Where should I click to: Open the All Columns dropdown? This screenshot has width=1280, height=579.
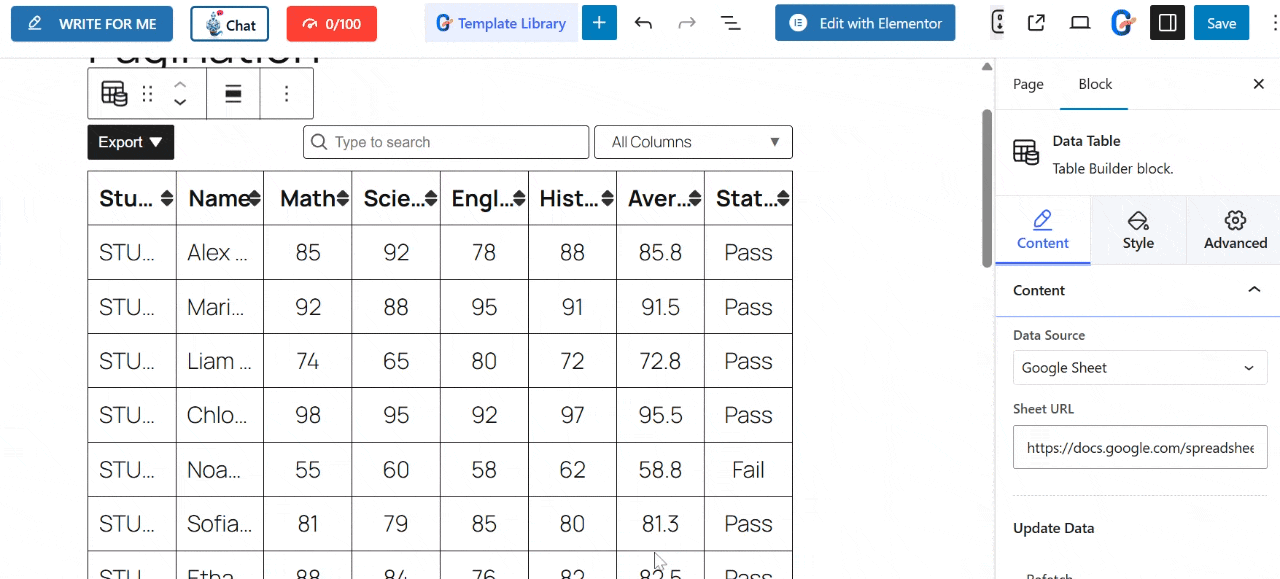[x=693, y=142]
